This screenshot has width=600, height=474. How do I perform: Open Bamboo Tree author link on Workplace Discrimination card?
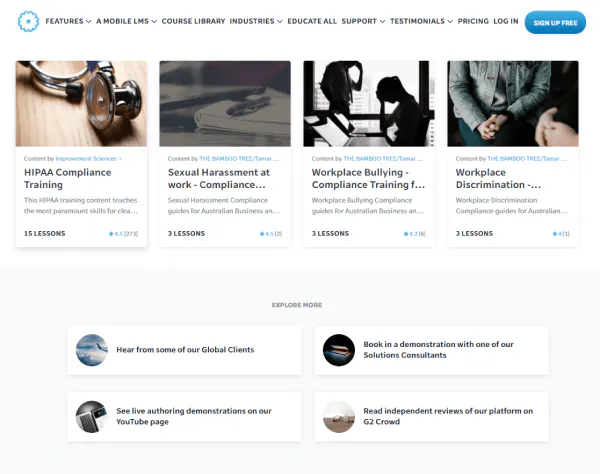pyautogui.click(x=527, y=158)
